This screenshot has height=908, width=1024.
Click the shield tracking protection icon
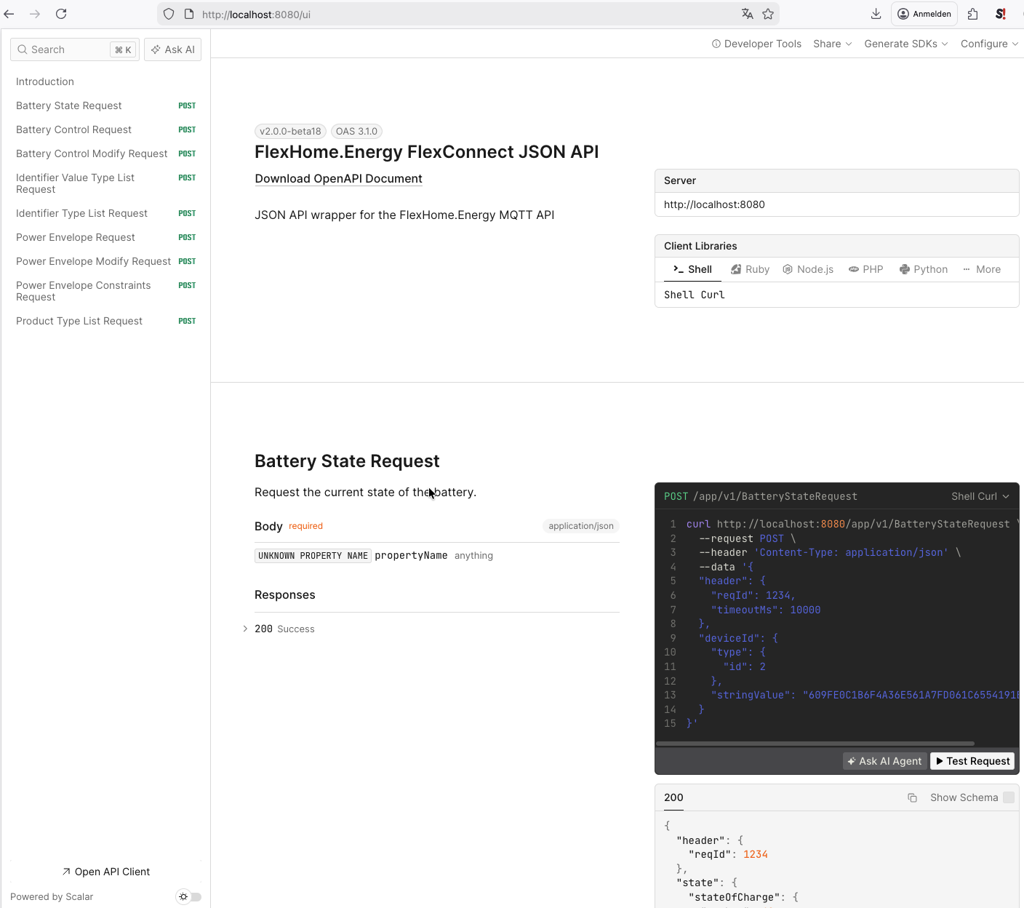coord(168,14)
